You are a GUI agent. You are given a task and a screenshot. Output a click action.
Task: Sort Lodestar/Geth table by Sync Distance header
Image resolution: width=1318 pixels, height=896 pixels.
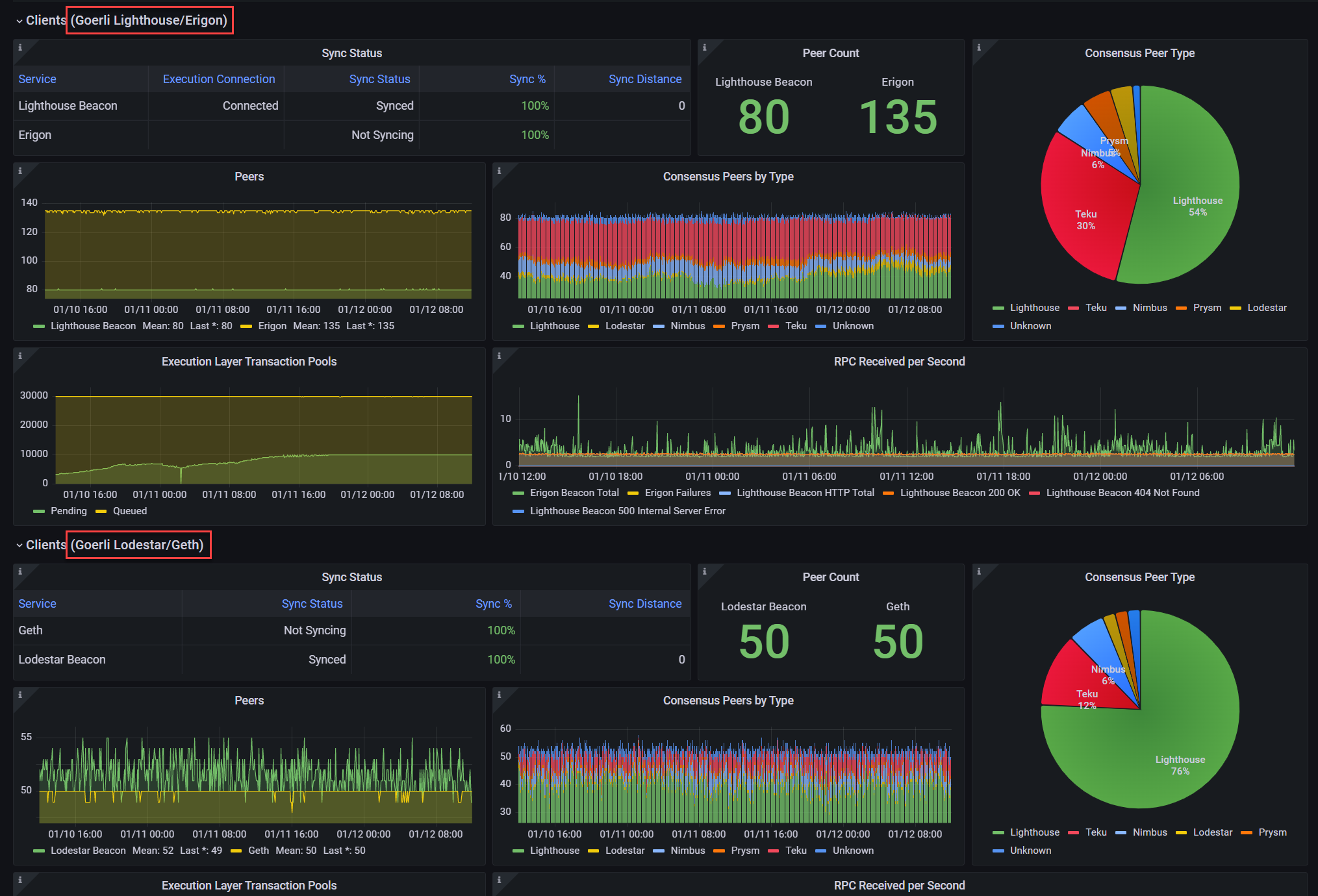[645, 604]
